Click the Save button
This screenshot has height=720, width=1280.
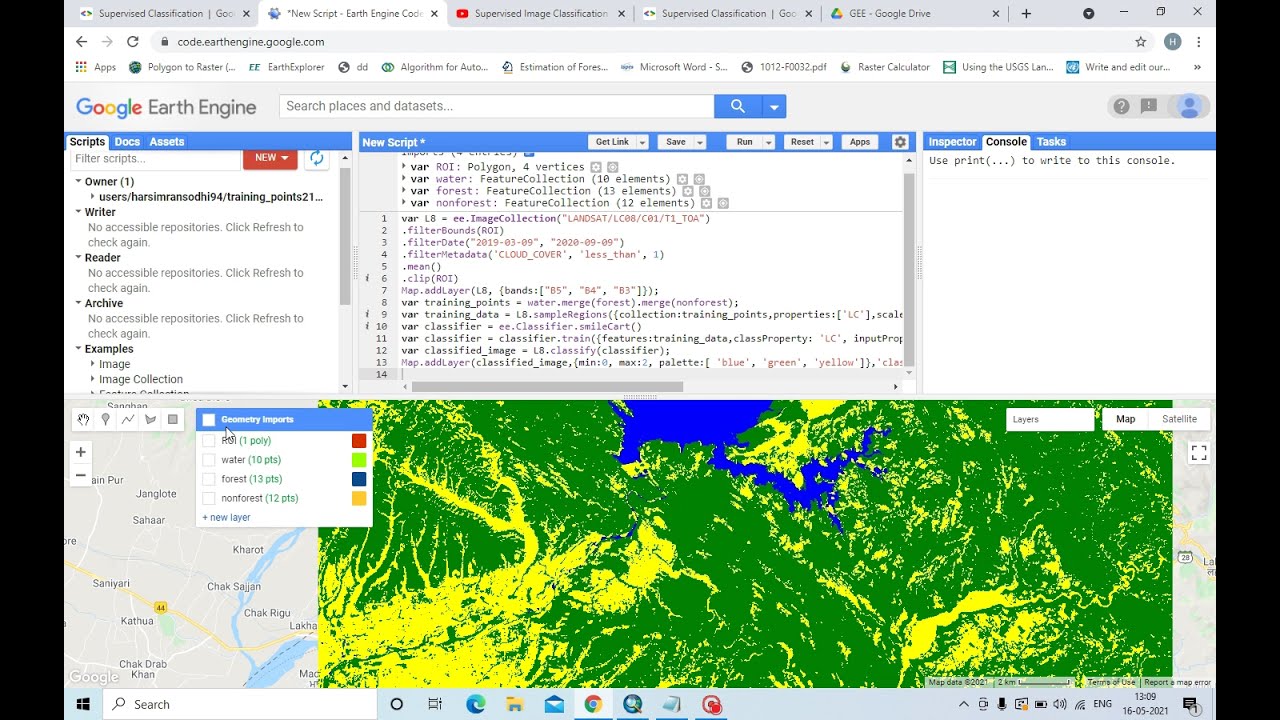(x=676, y=142)
